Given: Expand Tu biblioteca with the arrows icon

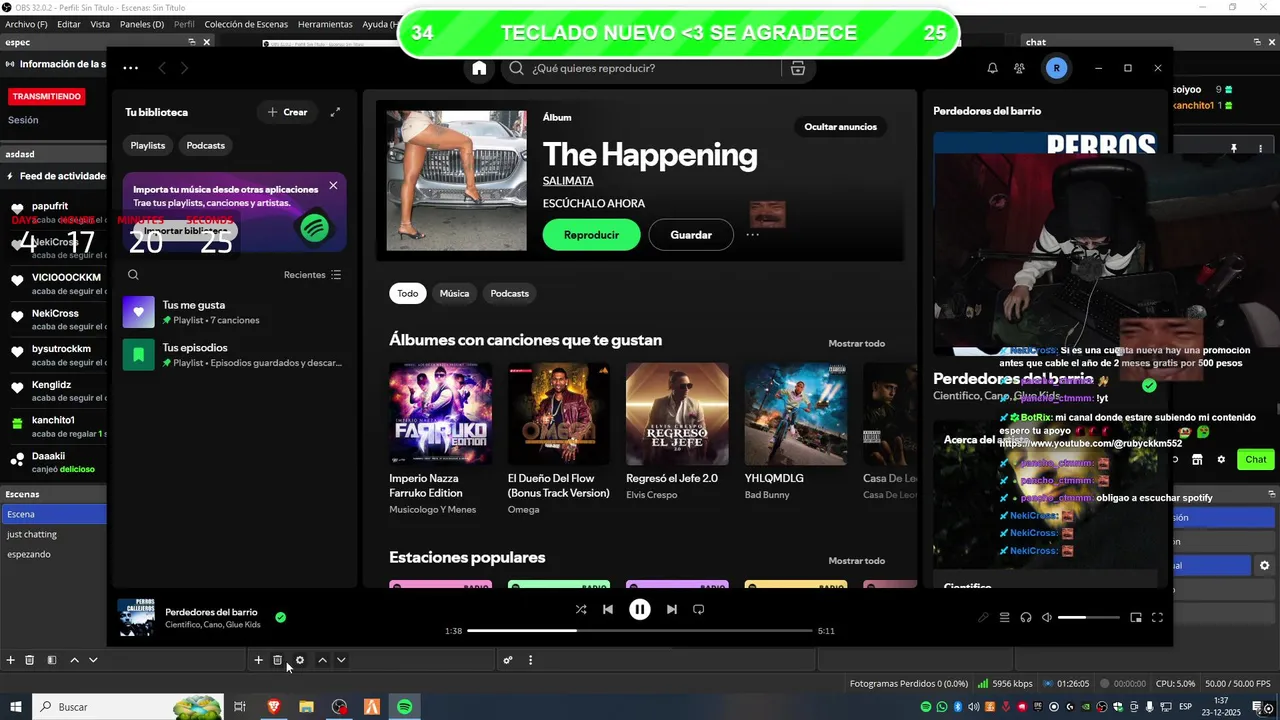Looking at the screenshot, I should [x=335, y=112].
